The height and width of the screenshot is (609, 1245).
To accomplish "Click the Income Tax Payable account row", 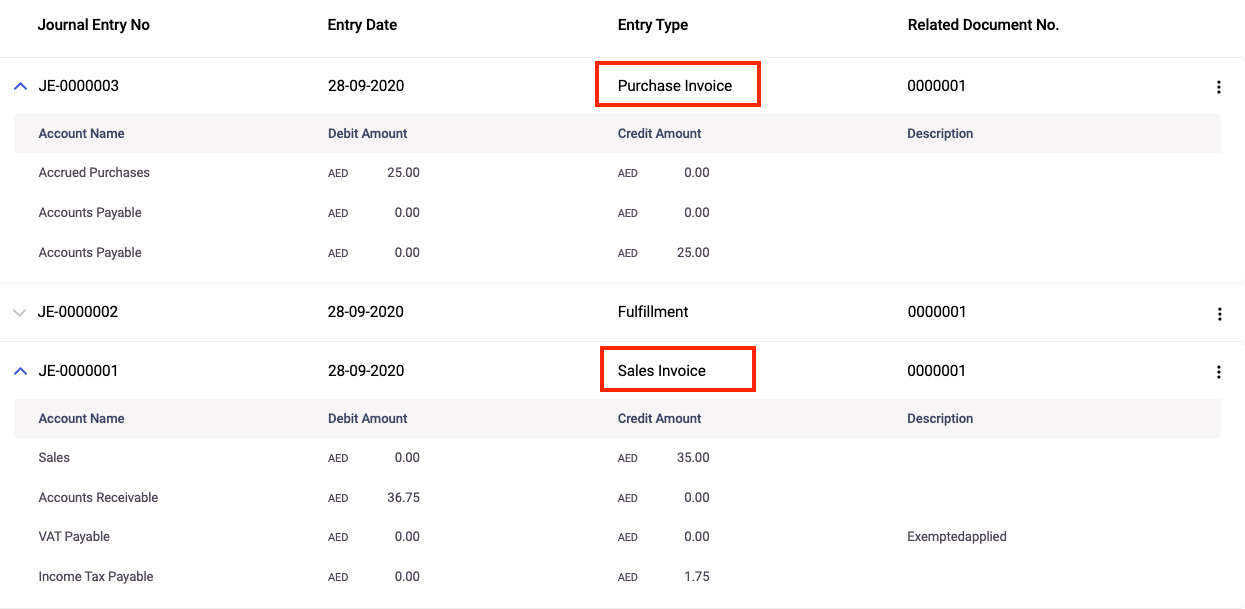I will coord(96,577).
